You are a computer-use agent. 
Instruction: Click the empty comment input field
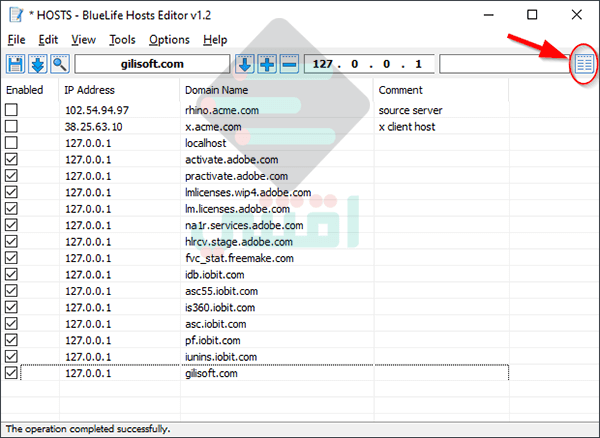[505, 64]
